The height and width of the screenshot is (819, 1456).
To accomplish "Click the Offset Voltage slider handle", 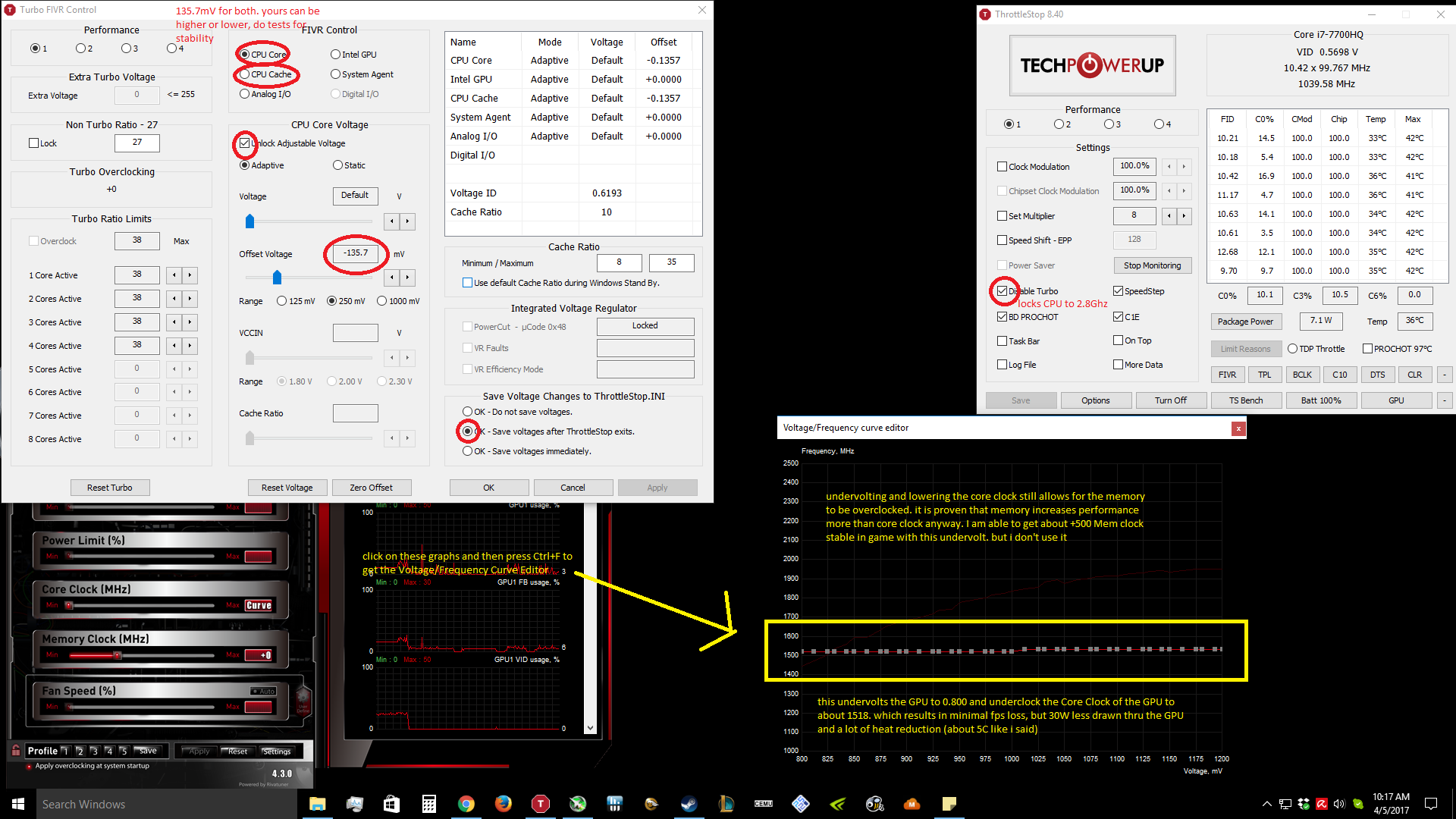I will point(277,278).
